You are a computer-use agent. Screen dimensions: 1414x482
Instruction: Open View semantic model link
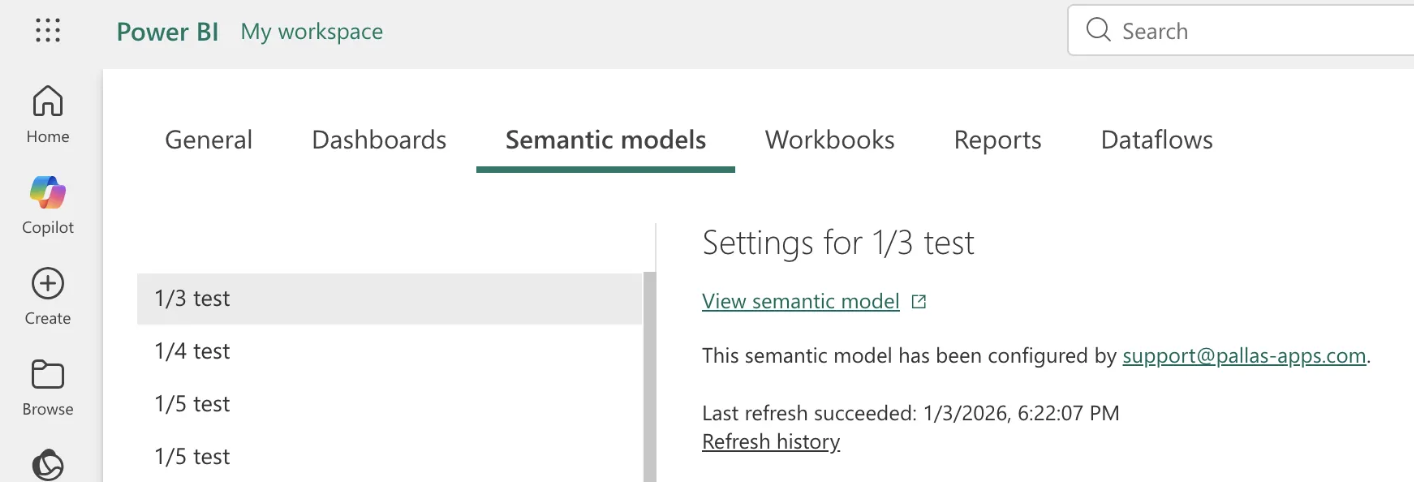click(x=801, y=301)
